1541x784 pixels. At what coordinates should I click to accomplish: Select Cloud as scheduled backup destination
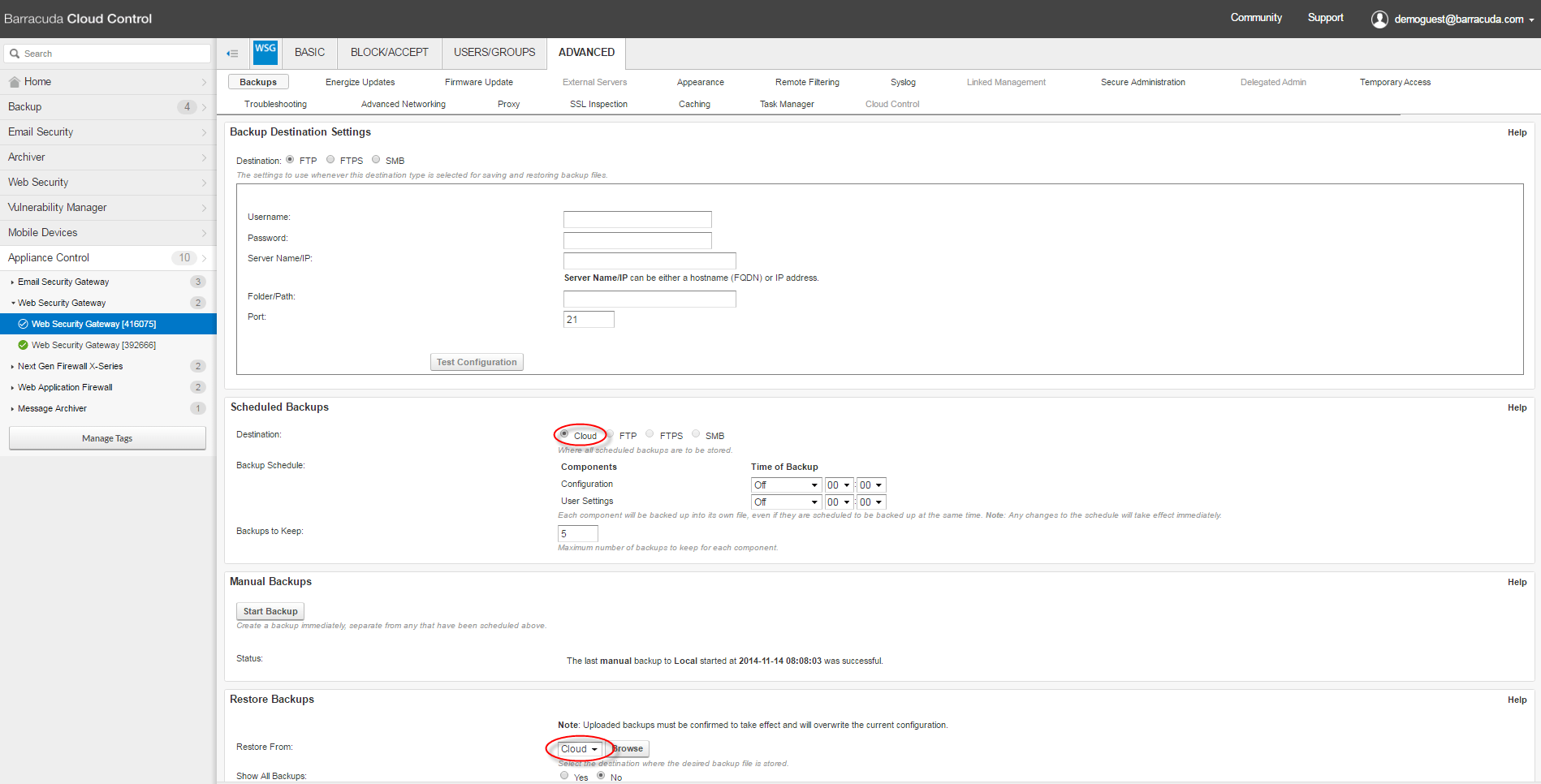coord(564,434)
